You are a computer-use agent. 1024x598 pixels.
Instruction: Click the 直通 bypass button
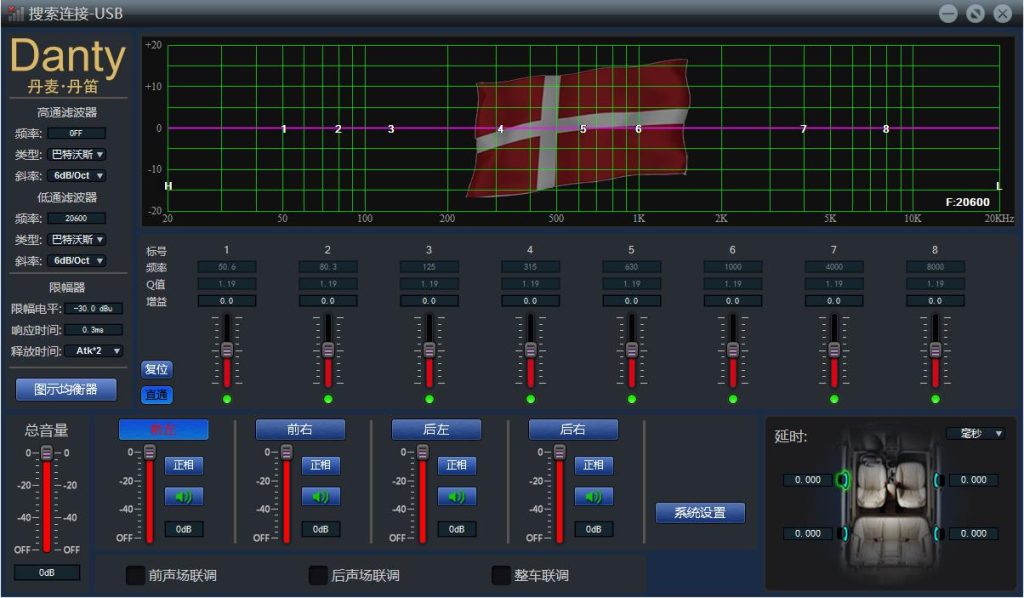pos(157,394)
